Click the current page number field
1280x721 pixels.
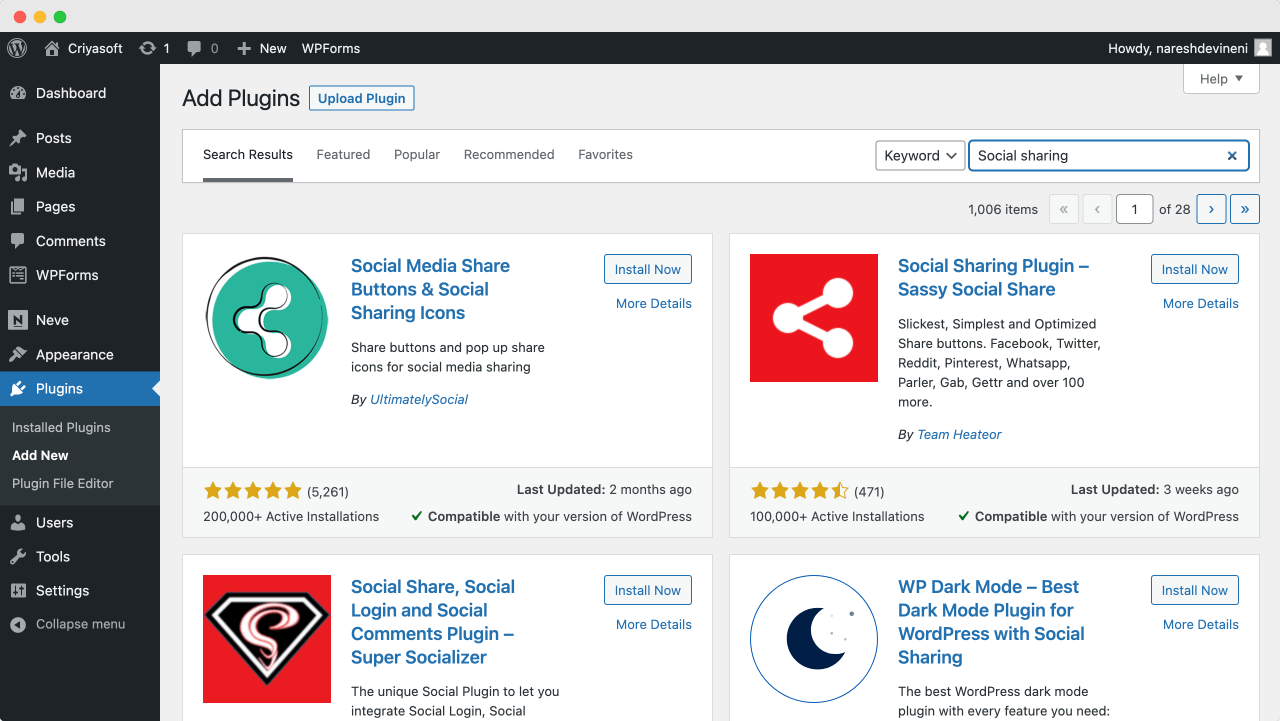click(1134, 209)
